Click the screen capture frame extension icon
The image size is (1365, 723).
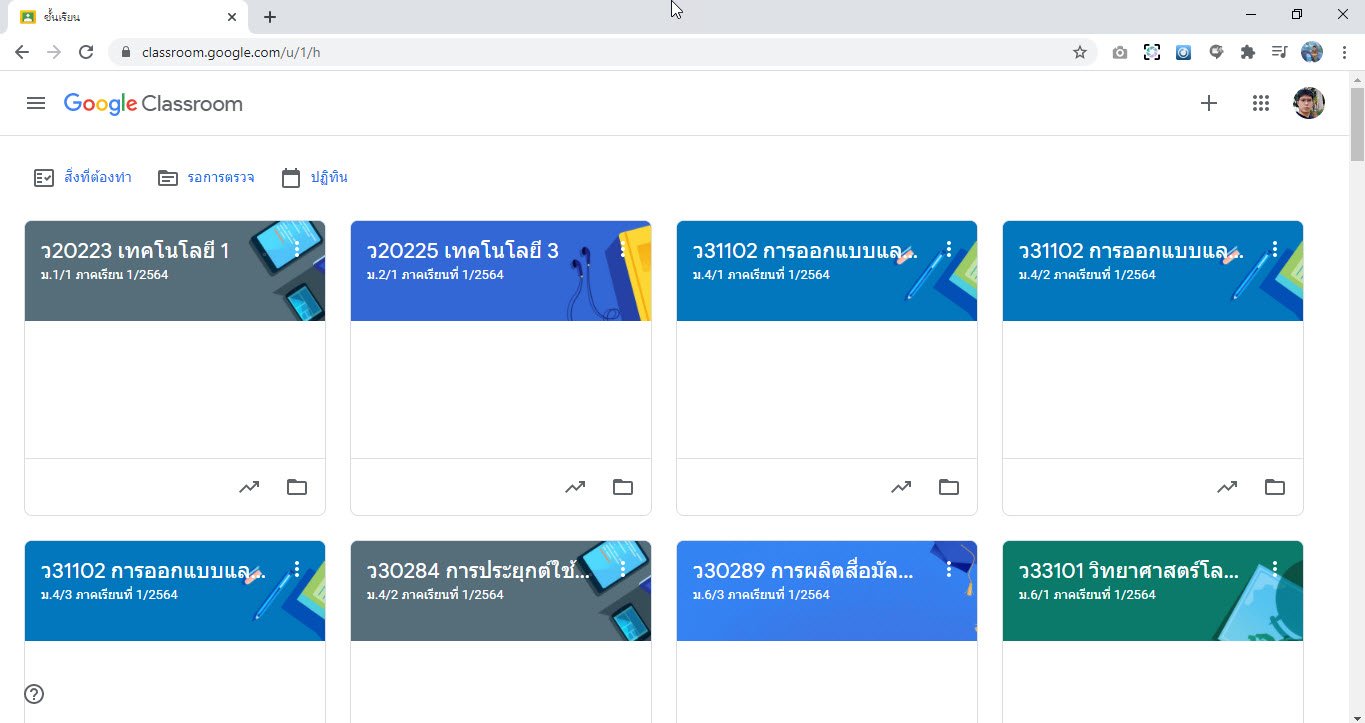[x=1152, y=52]
